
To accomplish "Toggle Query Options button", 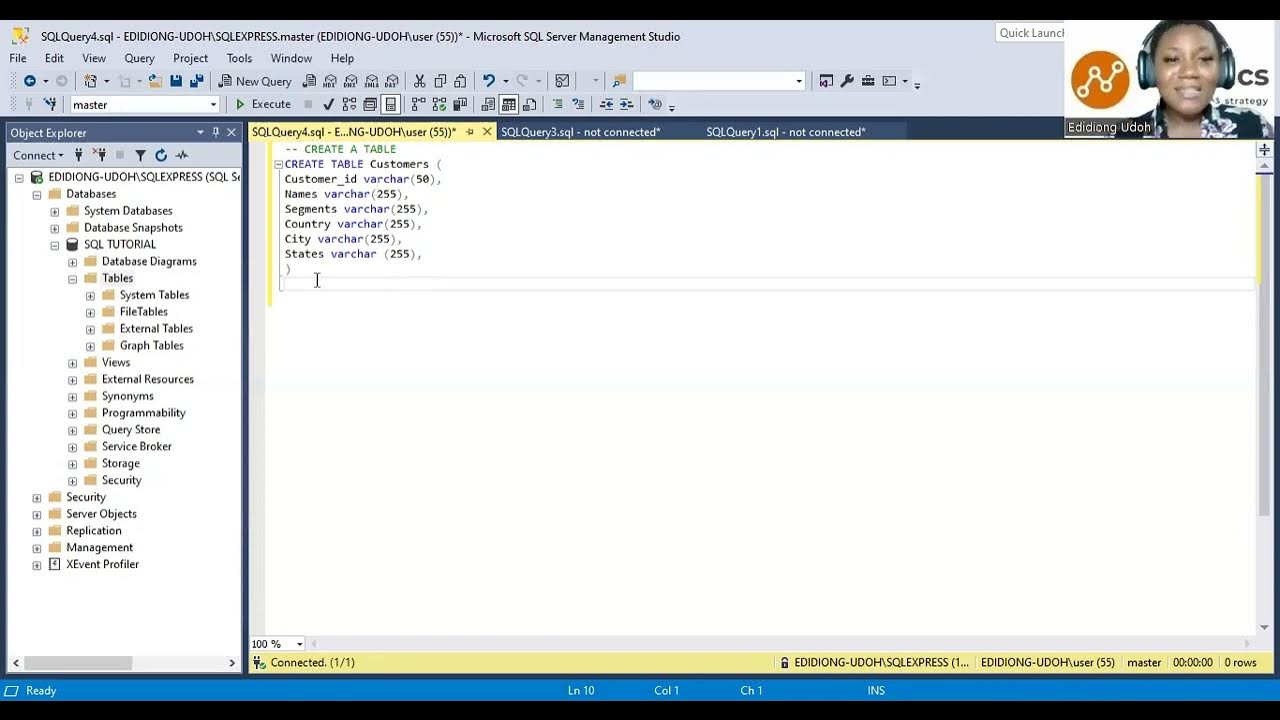I will coord(370,104).
